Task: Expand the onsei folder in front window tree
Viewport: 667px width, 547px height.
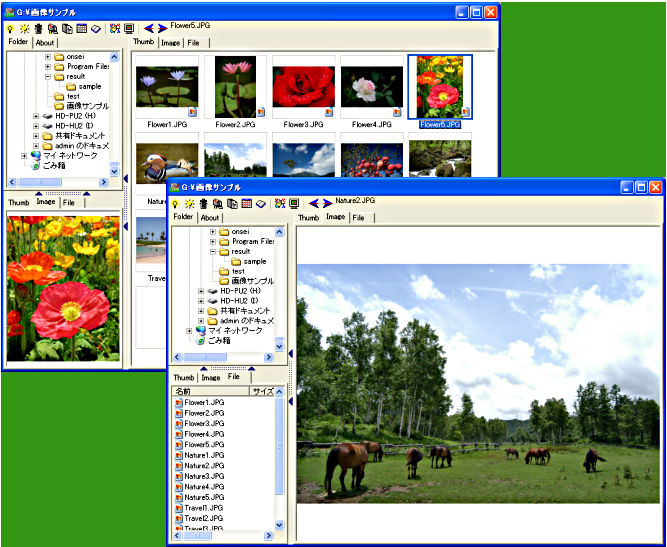Action: point(213,231)
